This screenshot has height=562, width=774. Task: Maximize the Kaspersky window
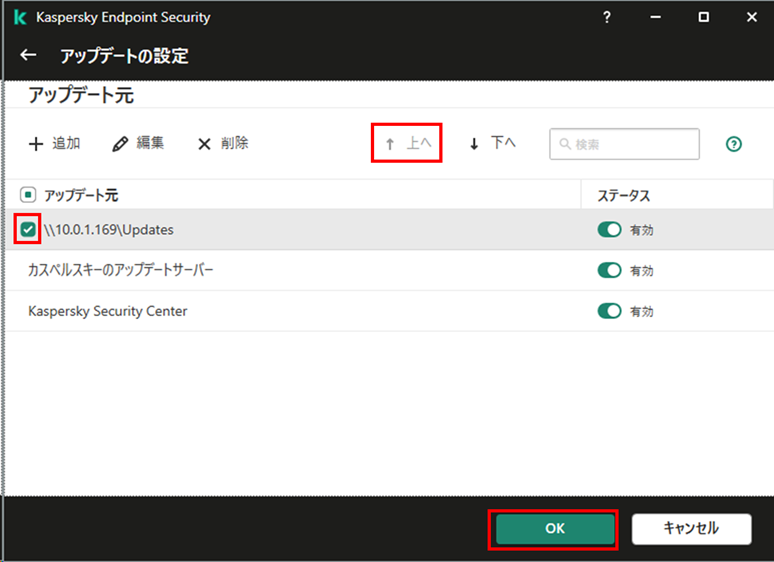tap(703, 17)
